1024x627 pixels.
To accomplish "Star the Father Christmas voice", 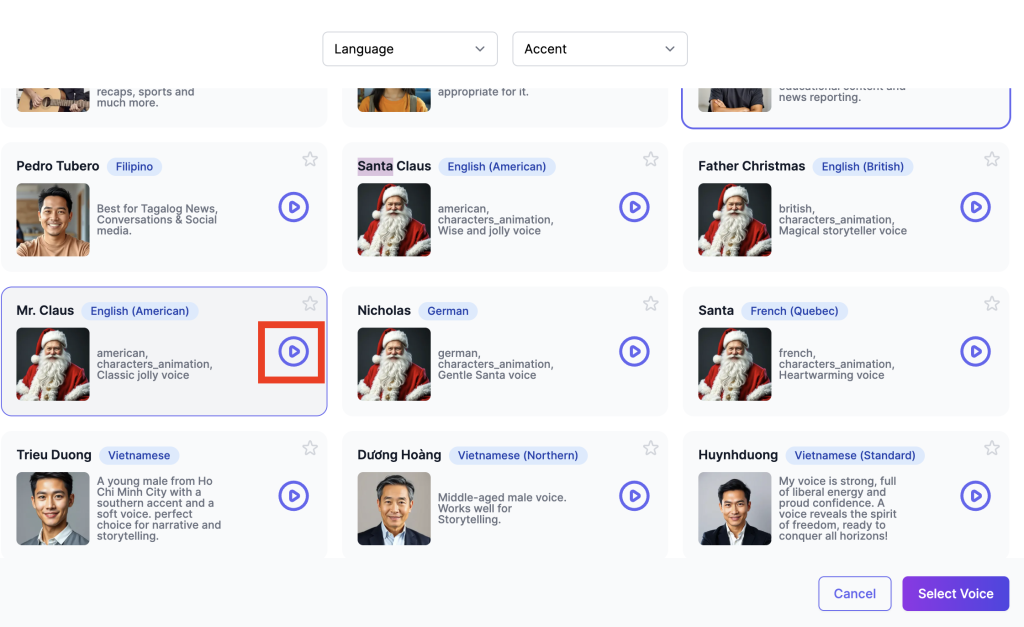I will pyautogui.click(x=992, y=159).
